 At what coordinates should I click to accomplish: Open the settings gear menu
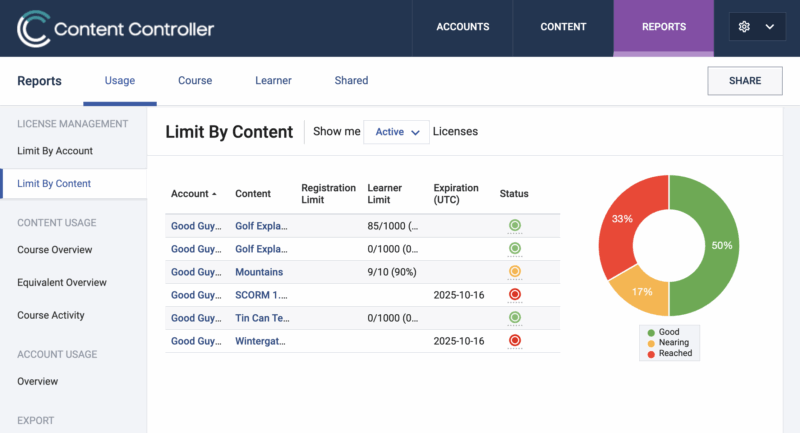[744, 27]
